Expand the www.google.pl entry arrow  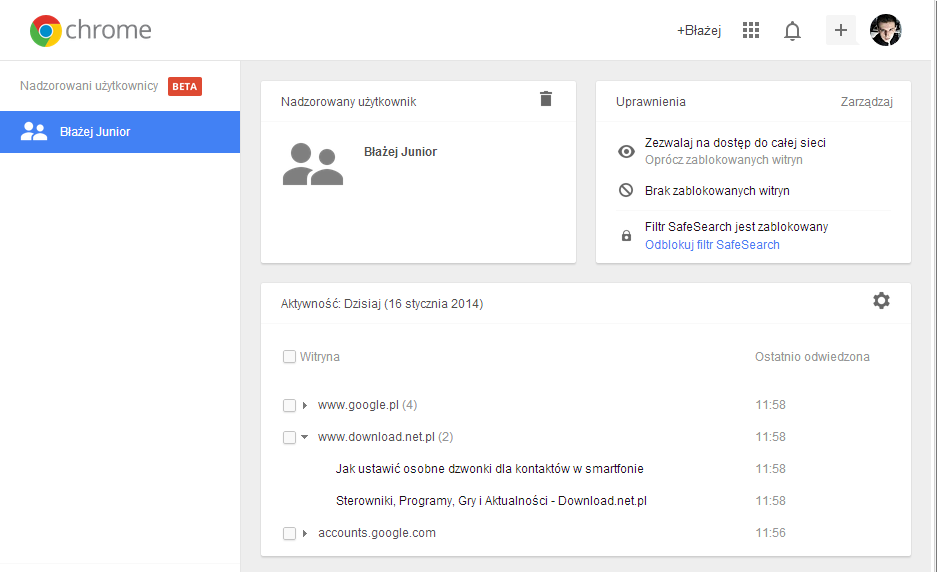(x=305, y=405)
